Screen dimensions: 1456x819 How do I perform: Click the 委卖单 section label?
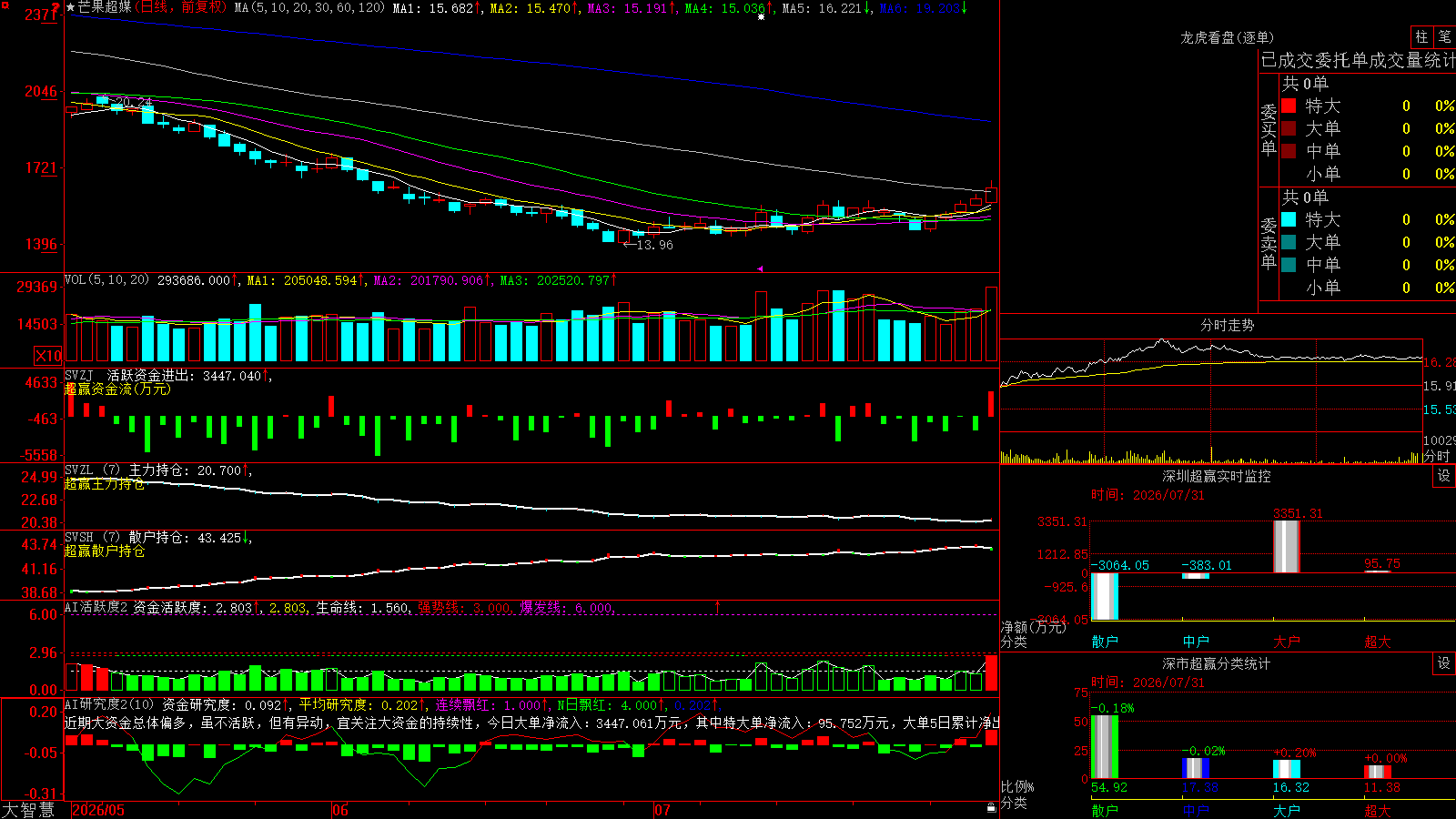1269,243
